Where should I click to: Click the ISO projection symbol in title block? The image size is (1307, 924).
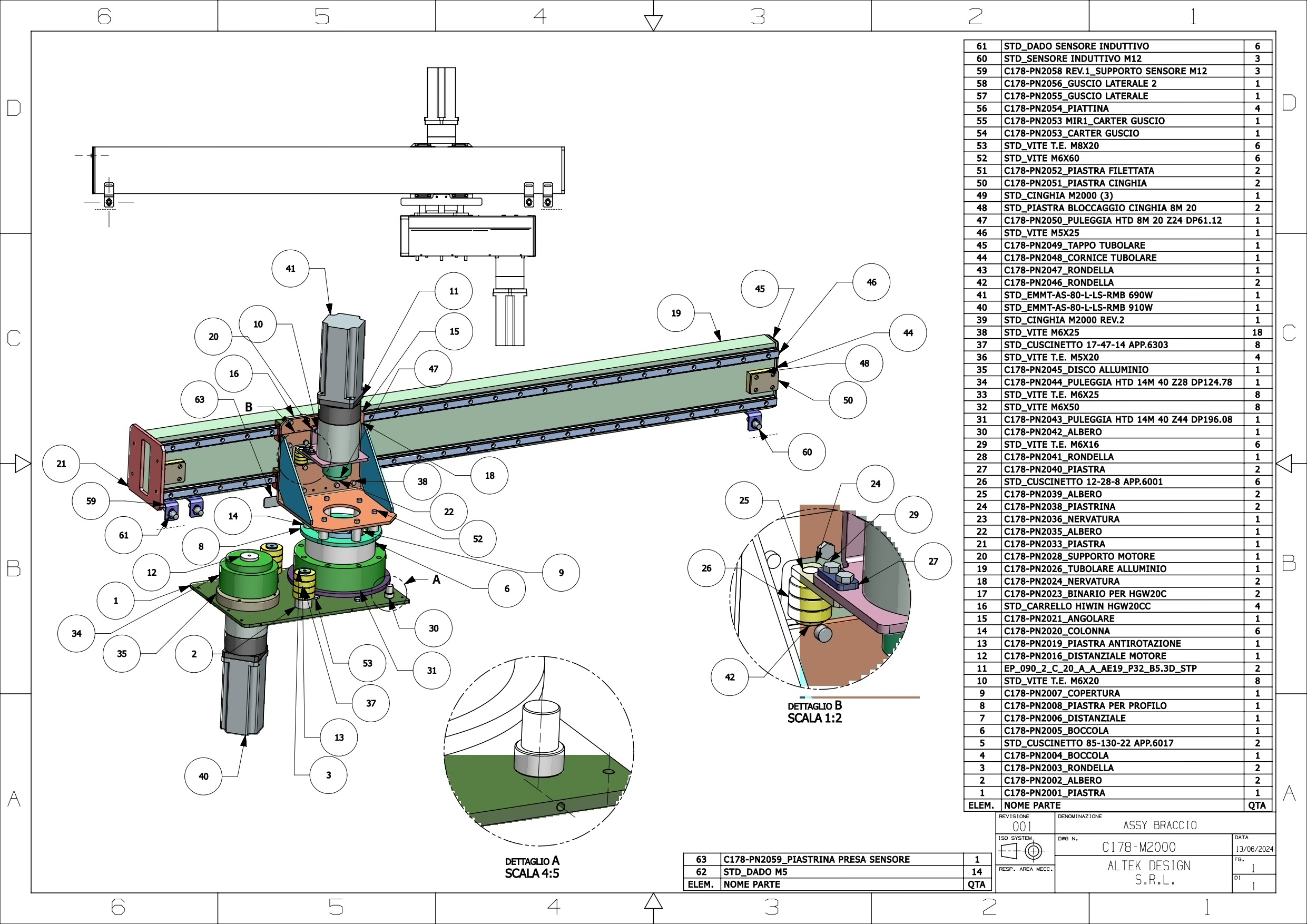[x=1022, y=851]
